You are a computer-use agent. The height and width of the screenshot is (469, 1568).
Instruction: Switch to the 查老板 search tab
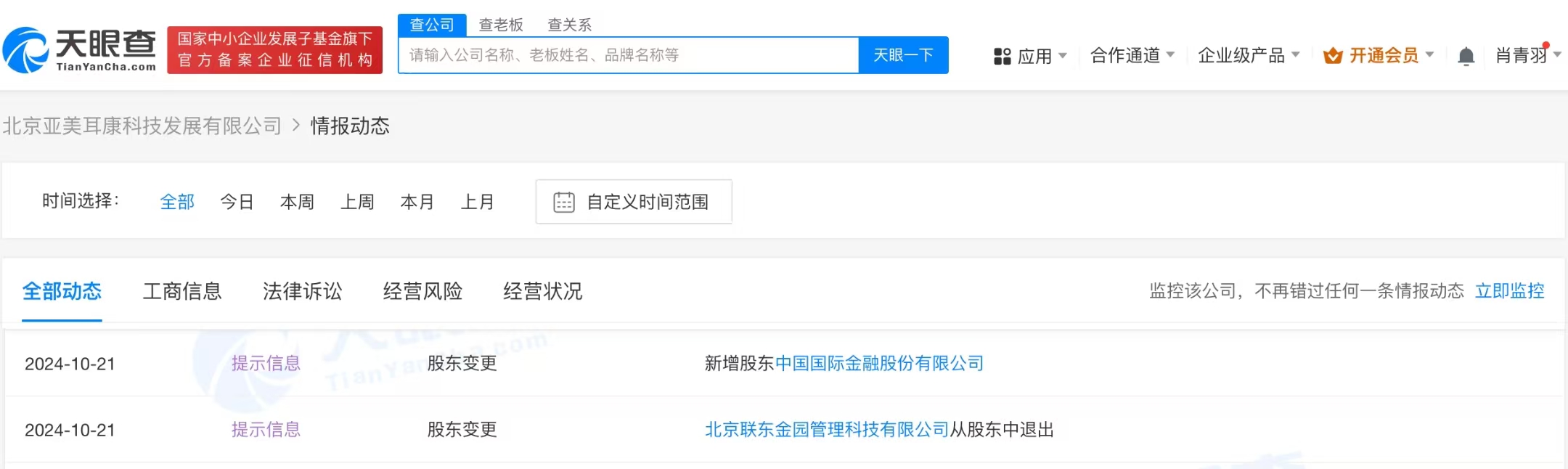pos(501,25)
